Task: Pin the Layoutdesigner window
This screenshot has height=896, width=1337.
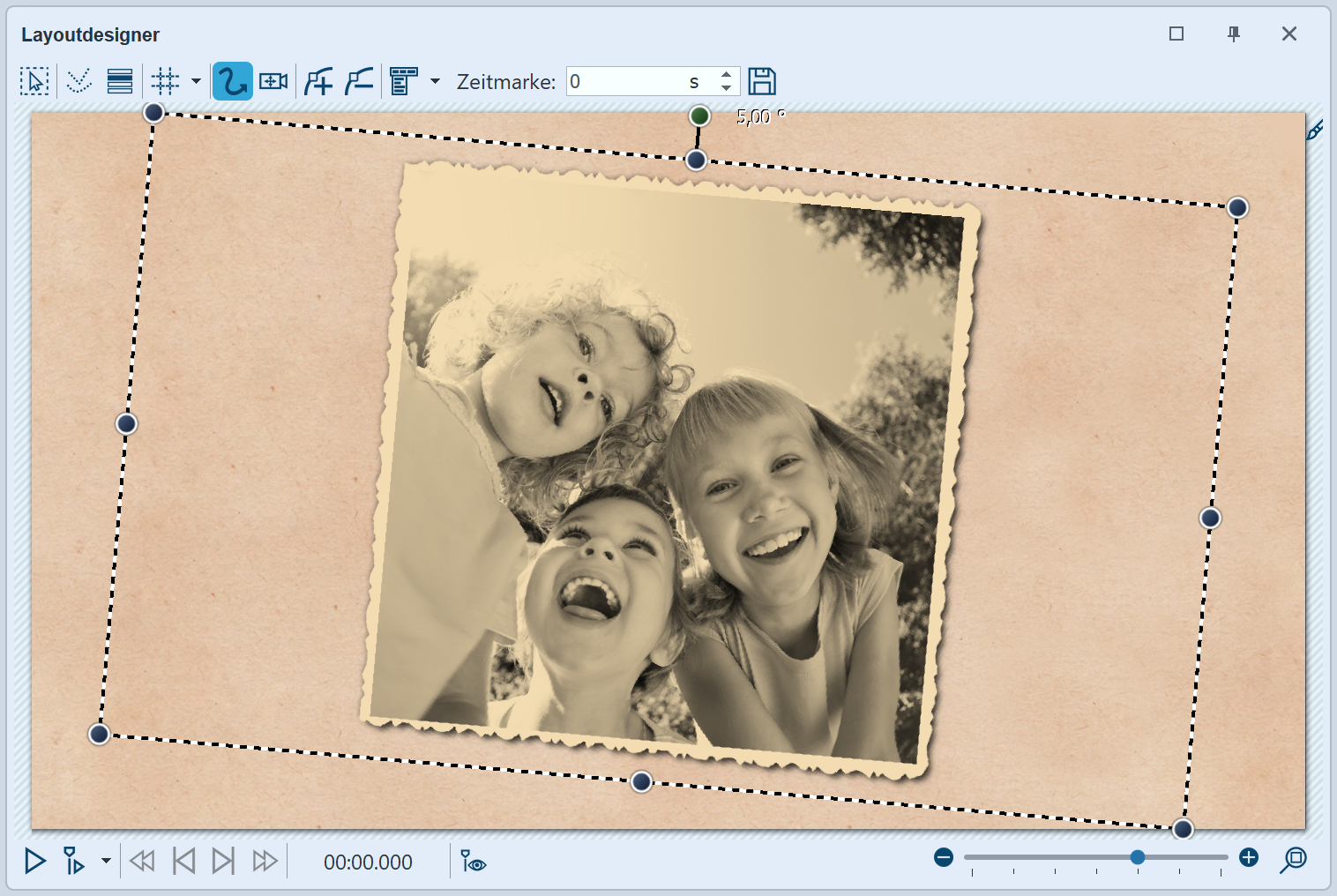Action: pos(1233,34)
